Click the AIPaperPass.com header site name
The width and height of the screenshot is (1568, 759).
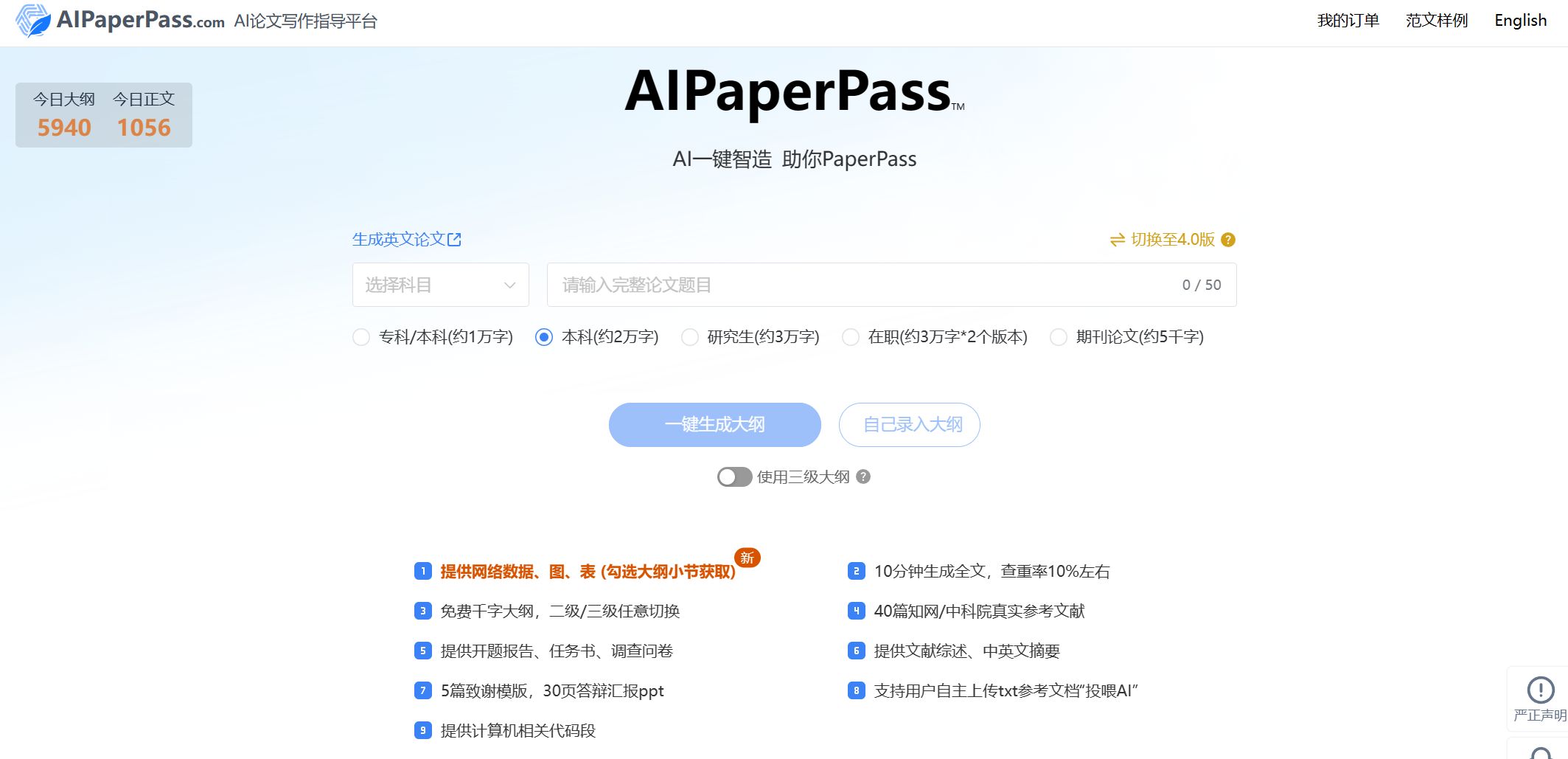point(141,20)
